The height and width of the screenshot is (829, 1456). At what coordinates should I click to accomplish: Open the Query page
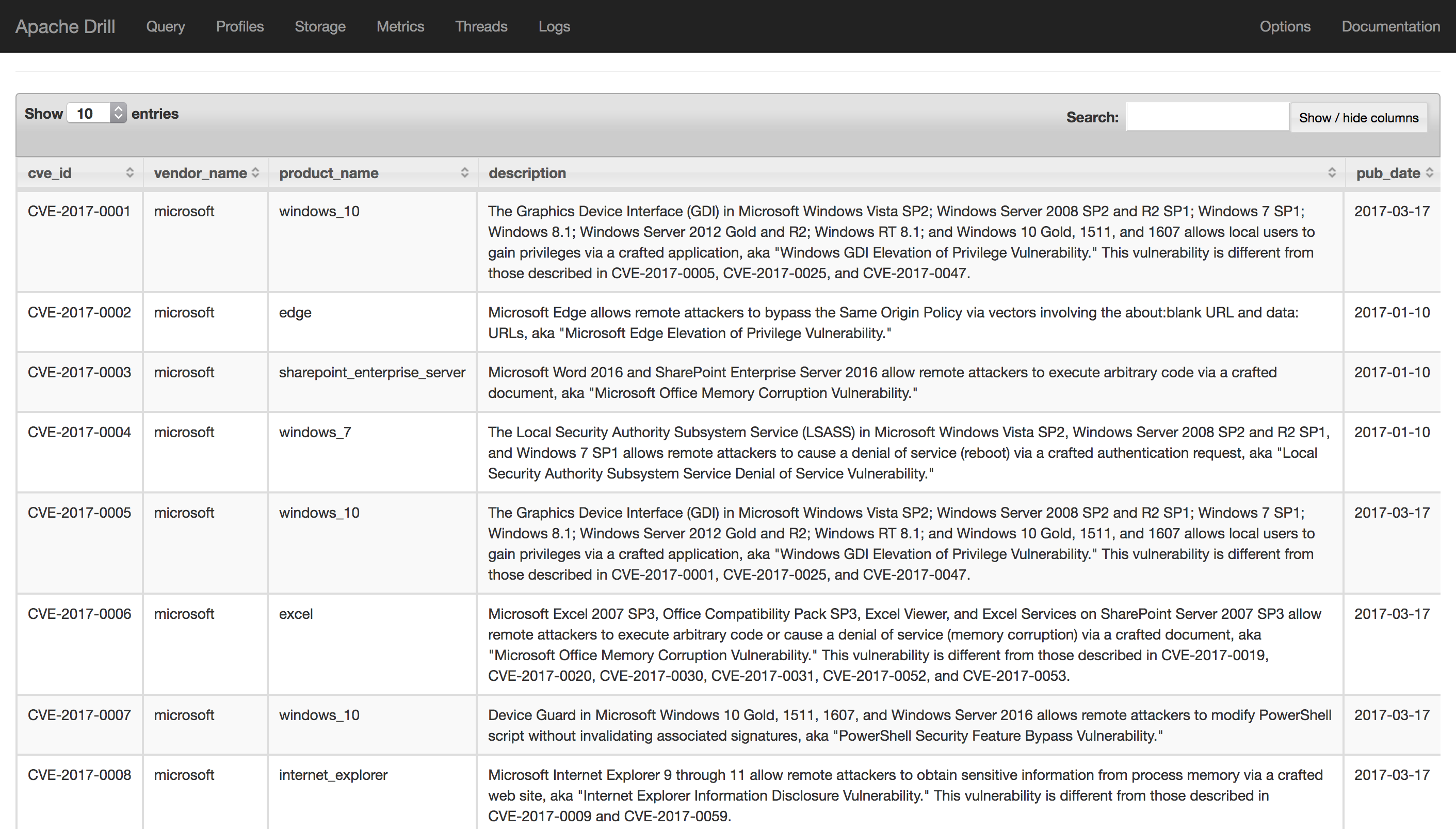pyautogui.click(x=166, y=26)
